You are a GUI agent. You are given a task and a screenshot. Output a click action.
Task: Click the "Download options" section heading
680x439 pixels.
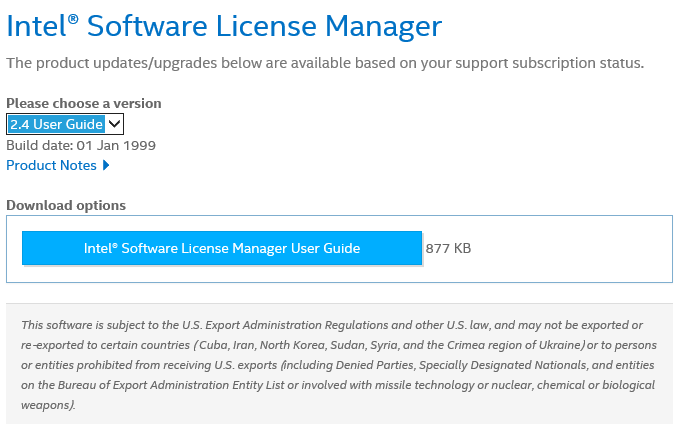(x=66, y=205)
